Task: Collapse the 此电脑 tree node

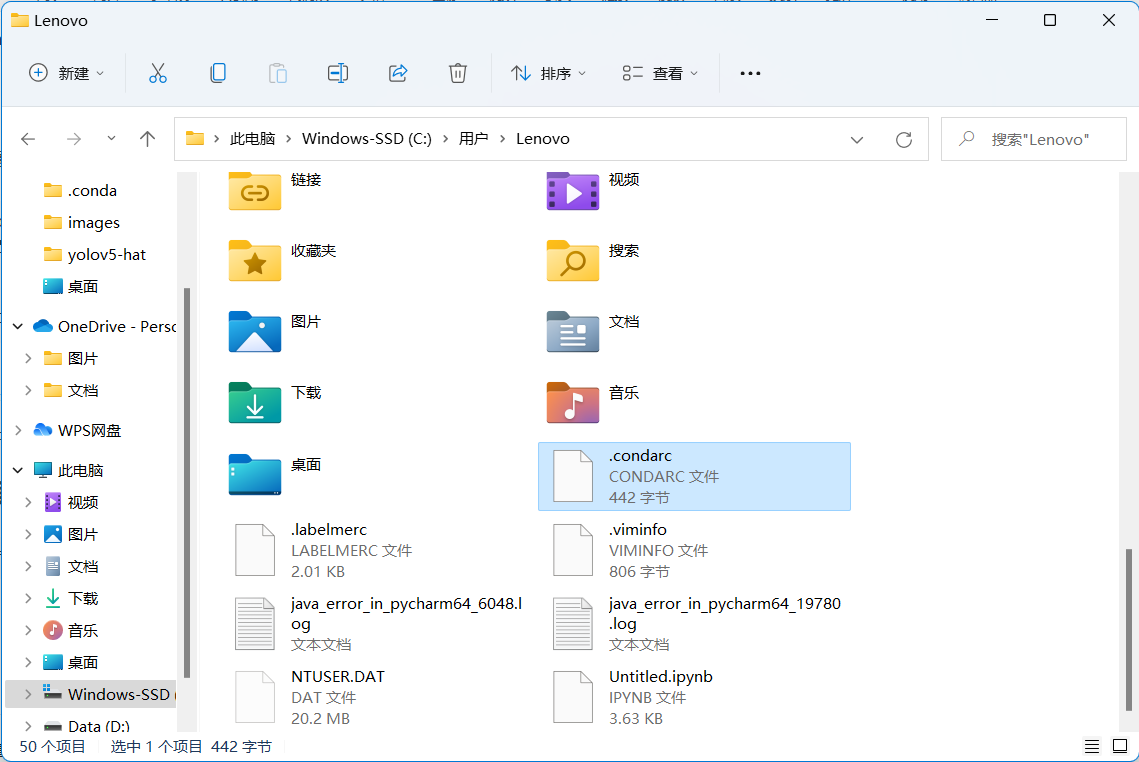Action: (18, 471)
